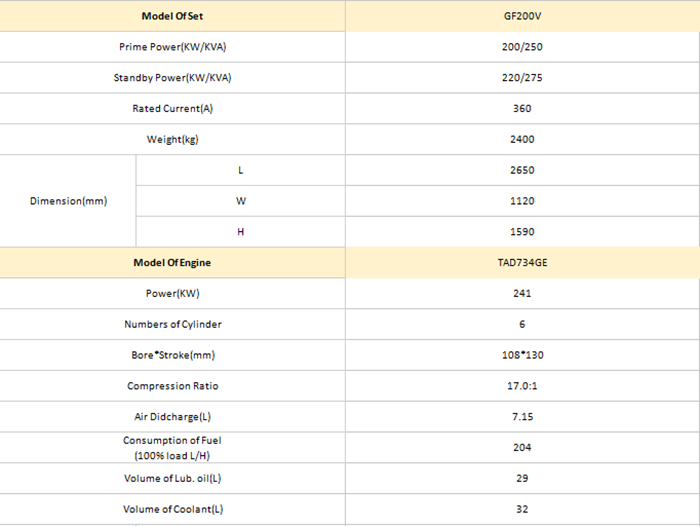700x526 pixels.
Task: Click the 108*130 bore stroke value
Action: (x=522, y=355)
